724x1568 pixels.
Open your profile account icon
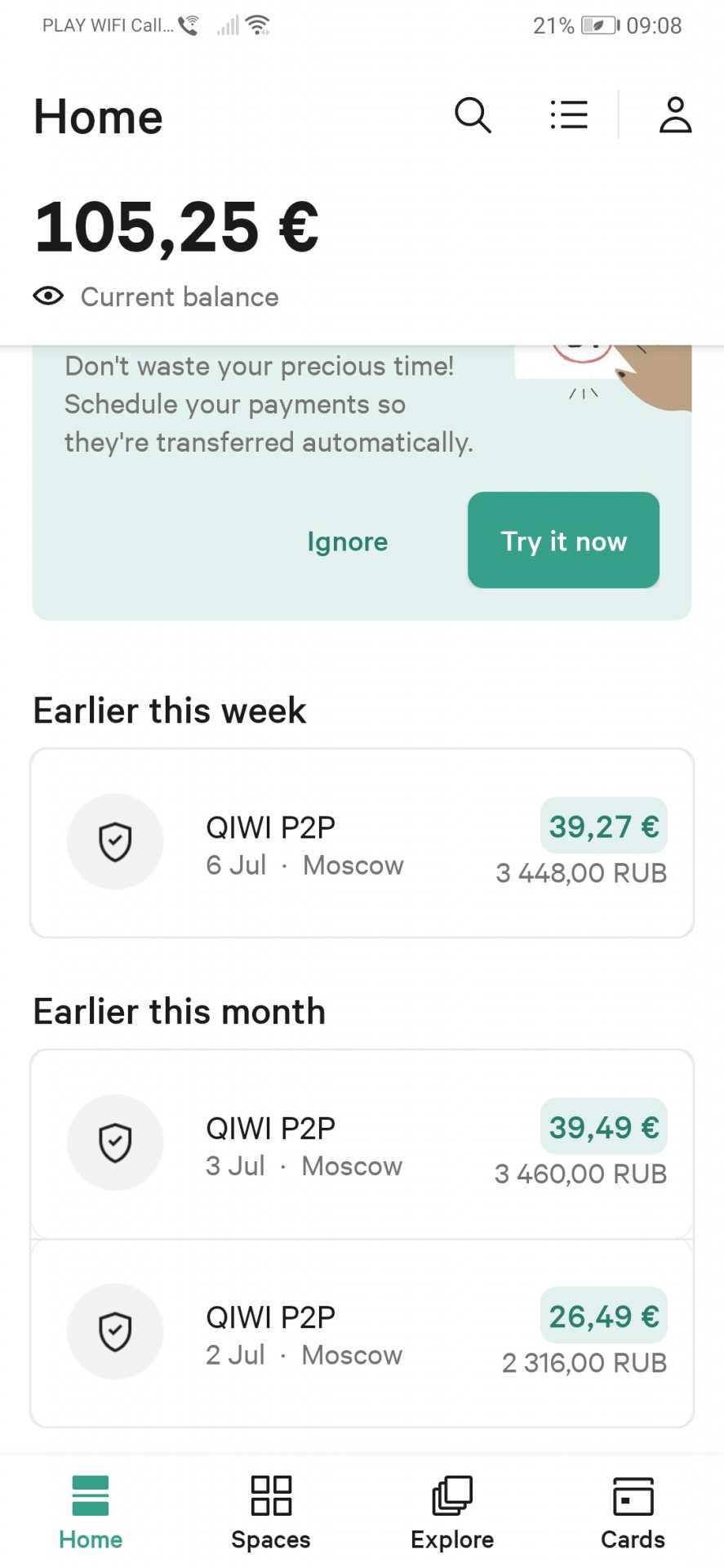click(676, 116)
